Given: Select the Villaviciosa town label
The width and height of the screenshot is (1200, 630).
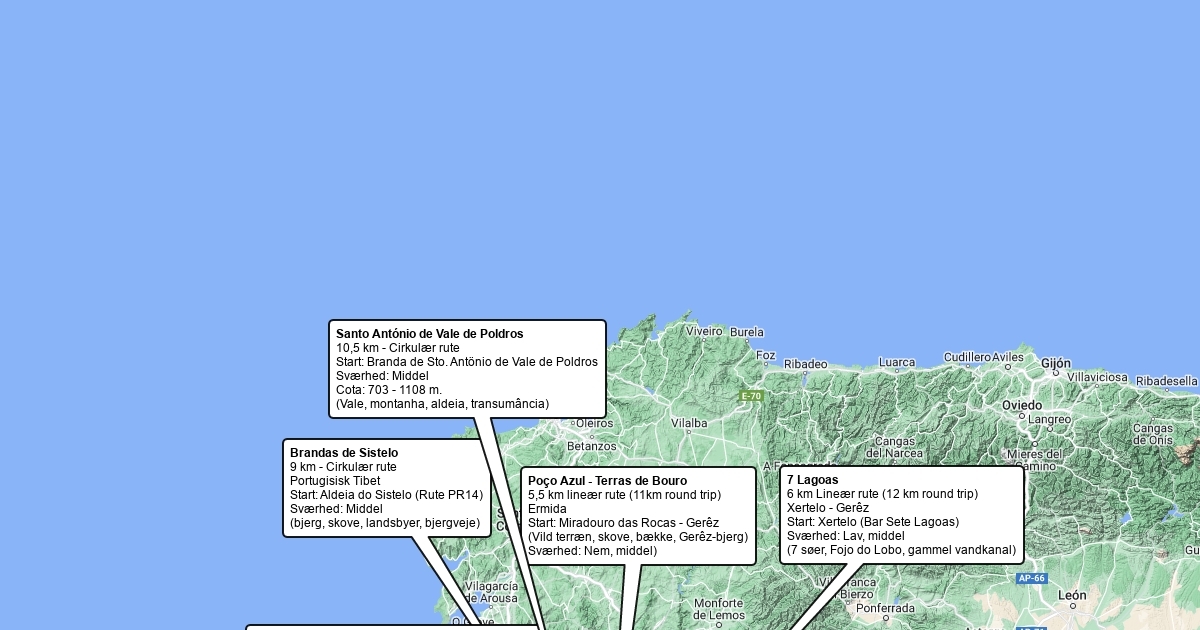Looking at the screenshot, I should pos(1097,378).
